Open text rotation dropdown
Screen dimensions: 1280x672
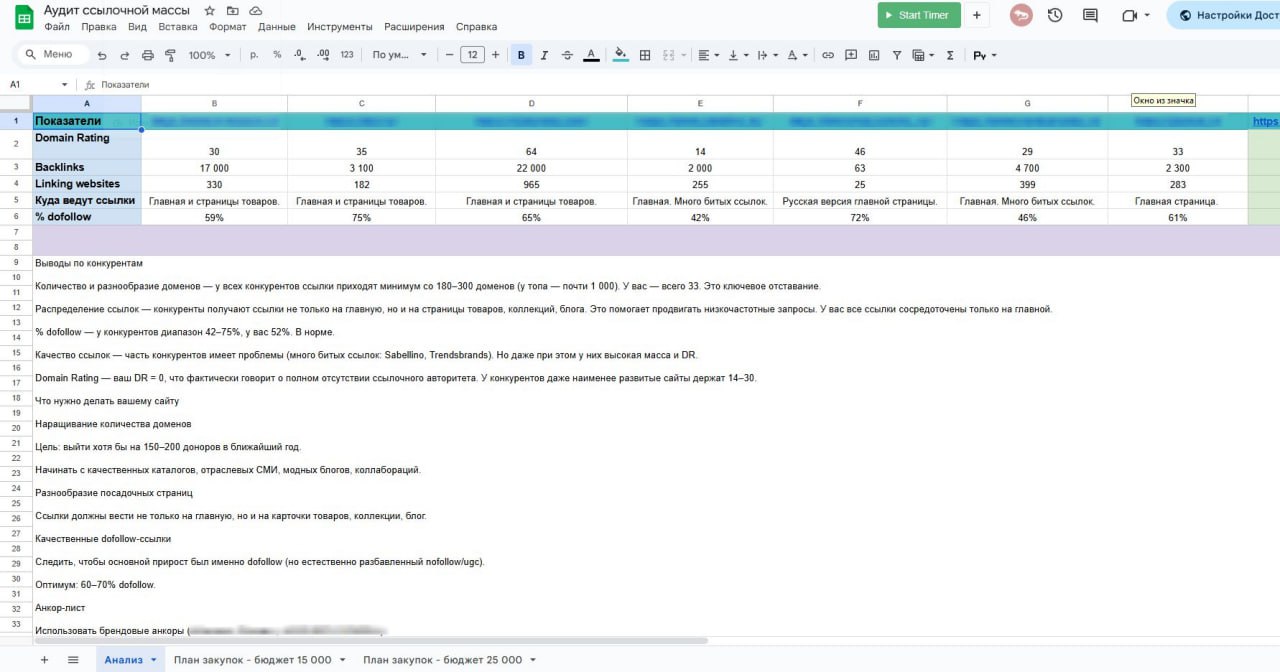(x=797, y=55)
